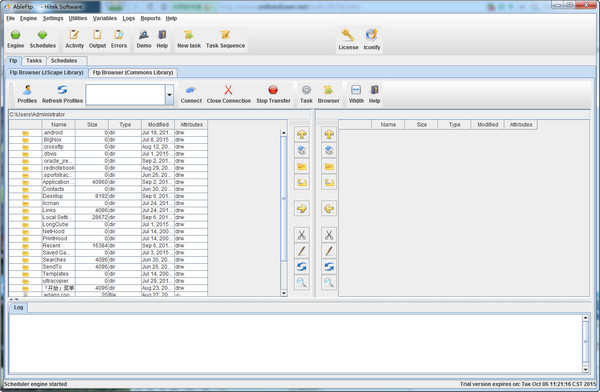The image size is (600, 392).
Task: Upload with the right arrow button
Action: click(x=302, y=209)
